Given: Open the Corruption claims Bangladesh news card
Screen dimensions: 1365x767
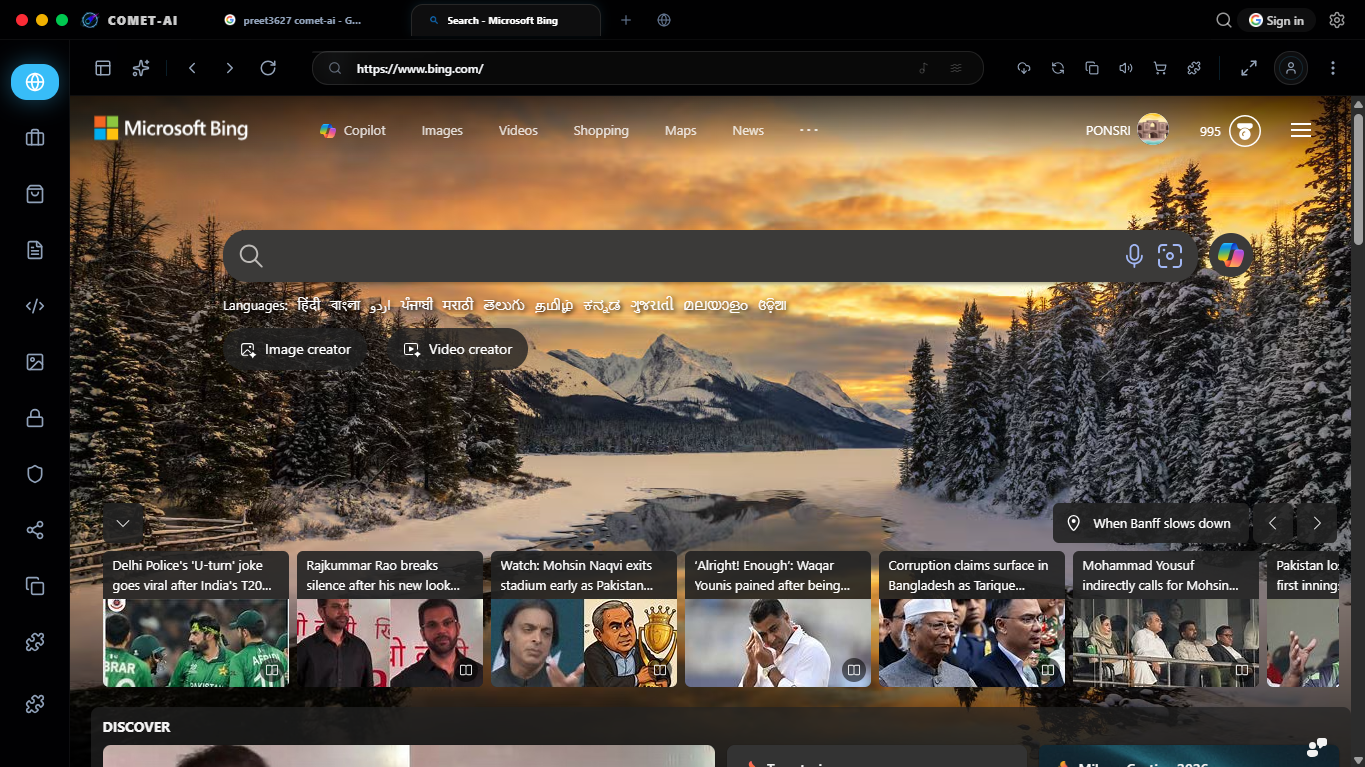Looking at the screenshot, I should [972, 619].
